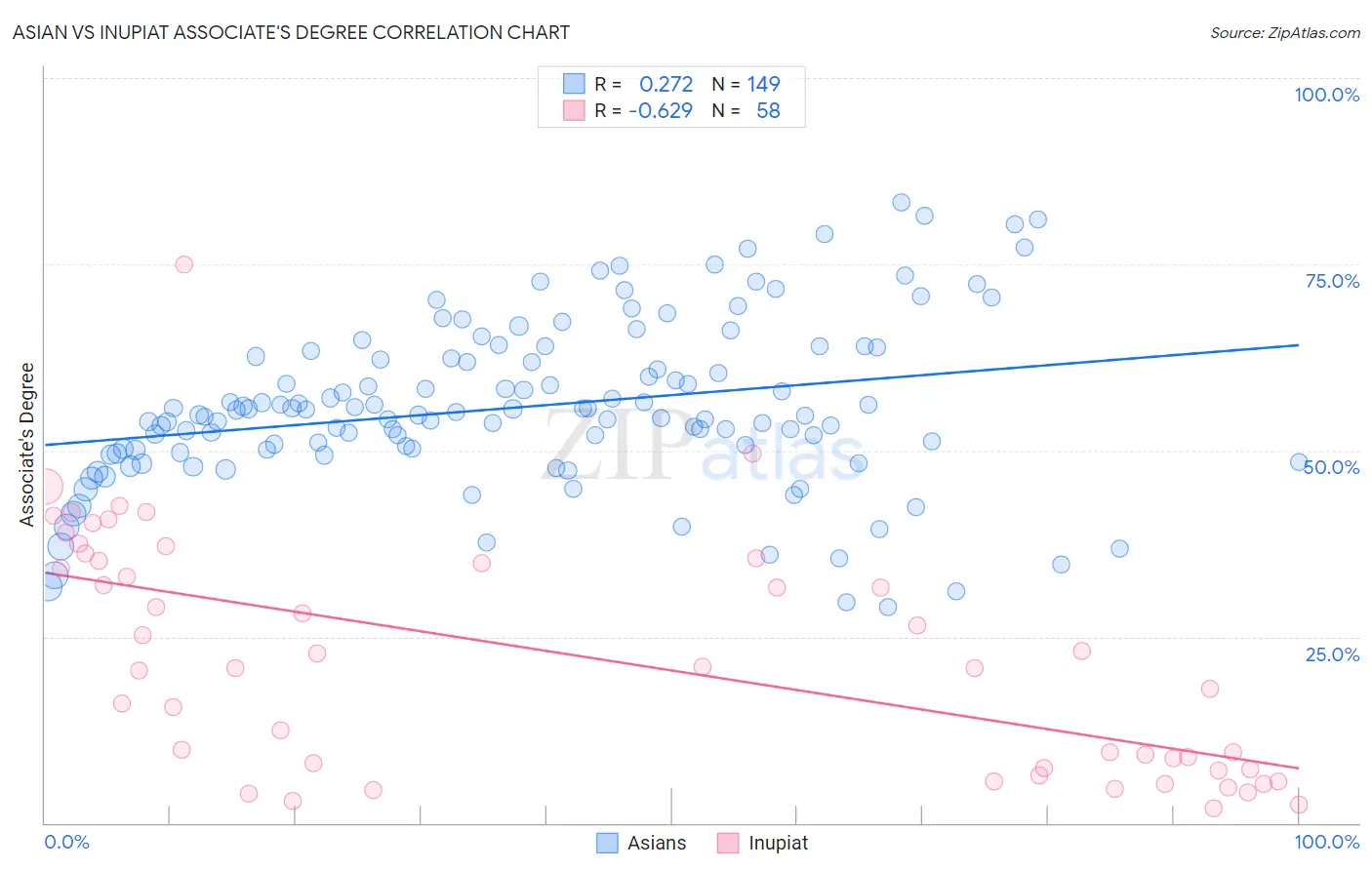Click the blue Asians trend line

tap(672, 395)
